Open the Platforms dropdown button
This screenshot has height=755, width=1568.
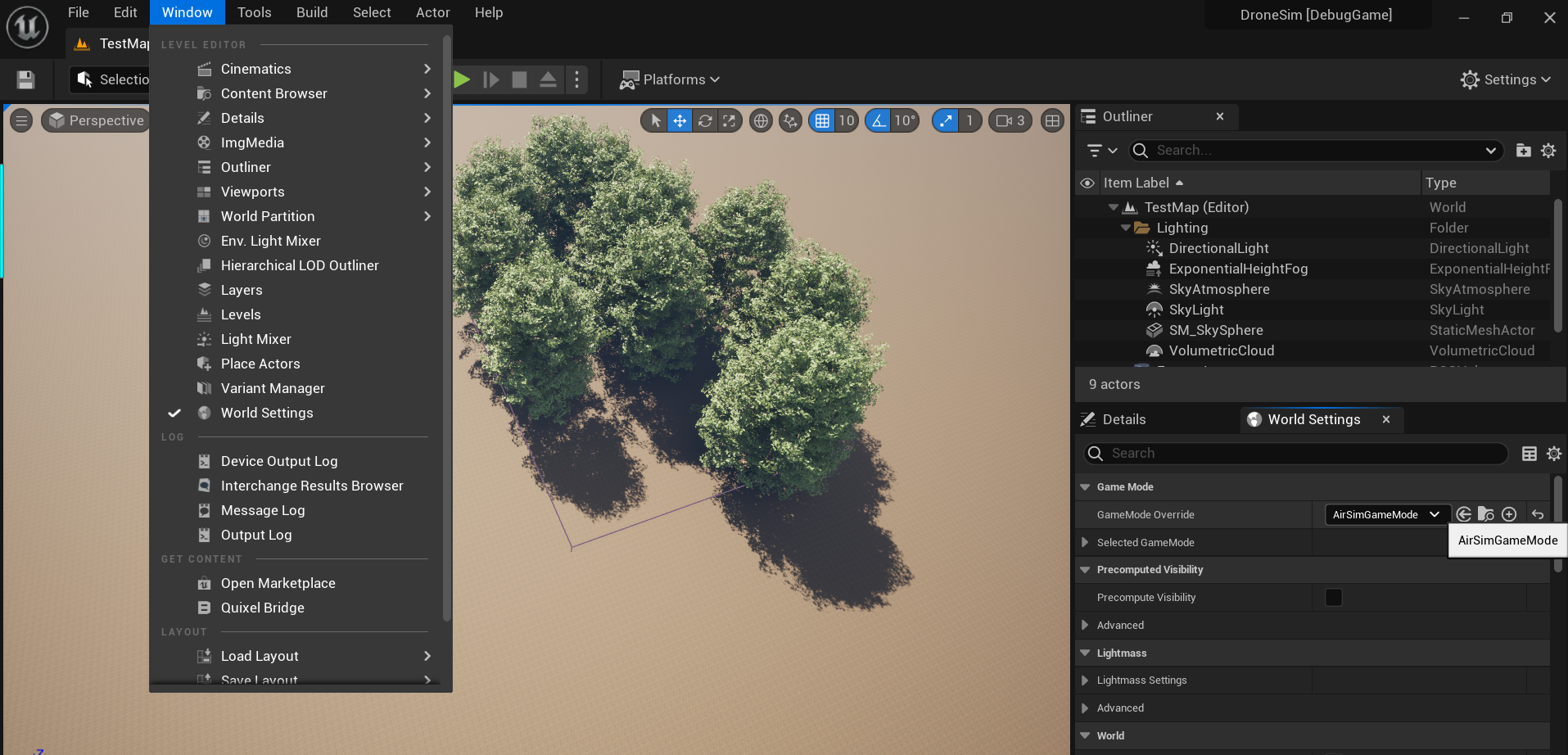[670, 79]
